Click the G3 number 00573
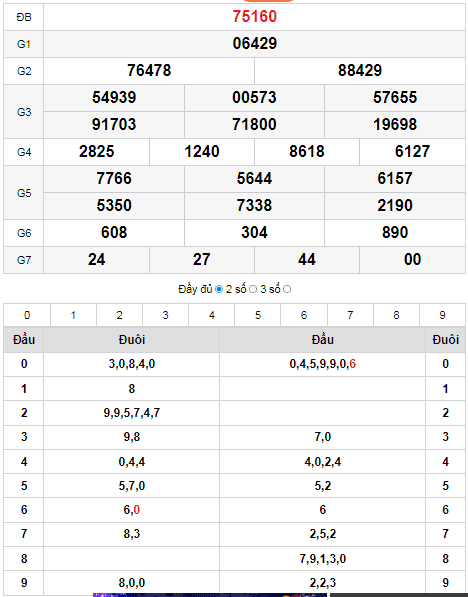This screenshot has height=597, width=468. [254, 97]
